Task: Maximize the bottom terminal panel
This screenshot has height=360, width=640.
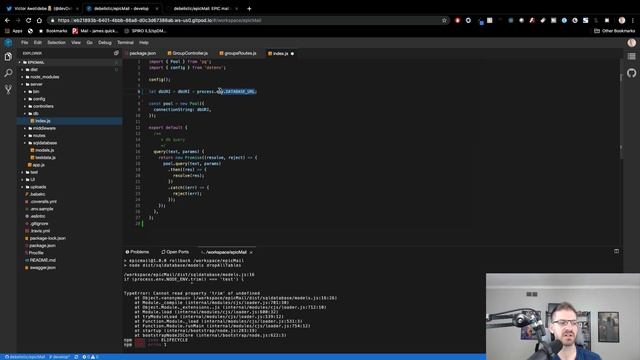Action: click(x=616, y=251)
